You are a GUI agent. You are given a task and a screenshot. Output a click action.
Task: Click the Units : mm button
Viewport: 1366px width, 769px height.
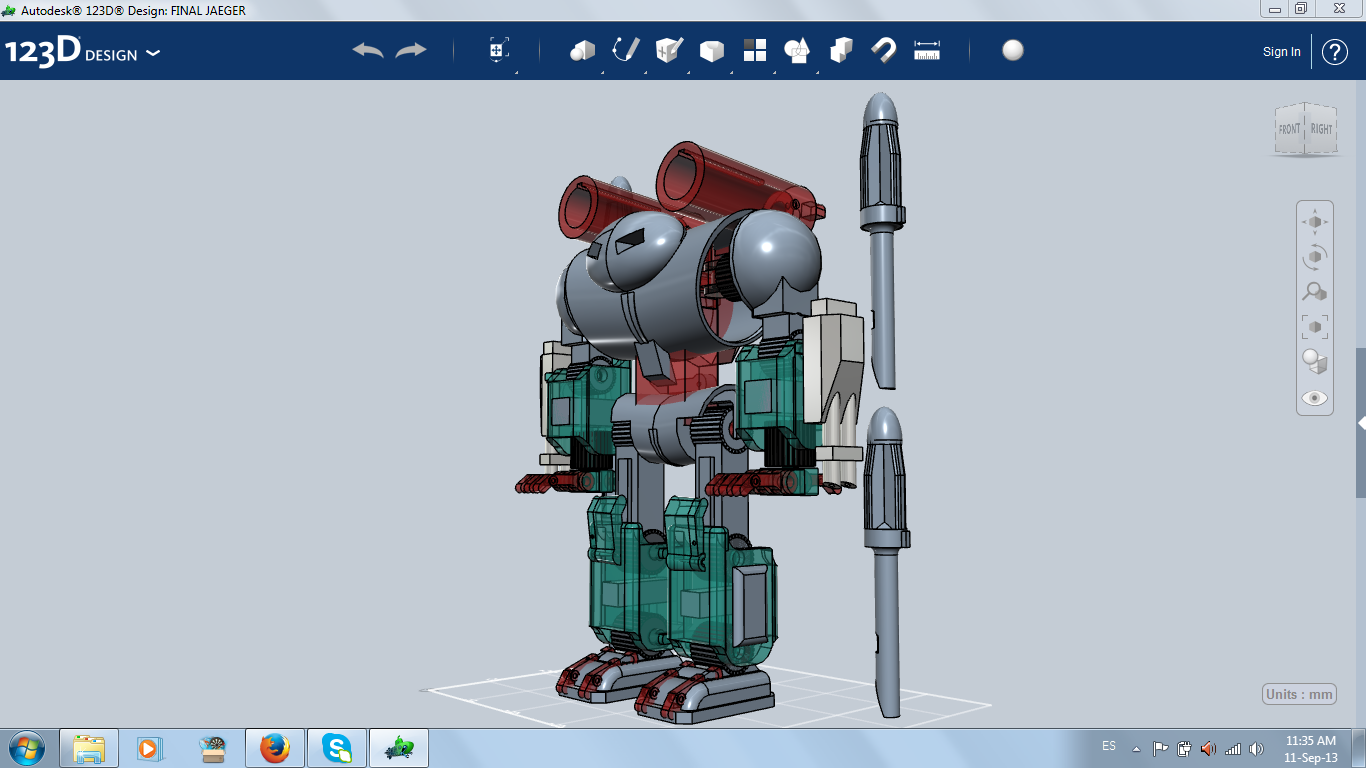[x=1300, y=693]
